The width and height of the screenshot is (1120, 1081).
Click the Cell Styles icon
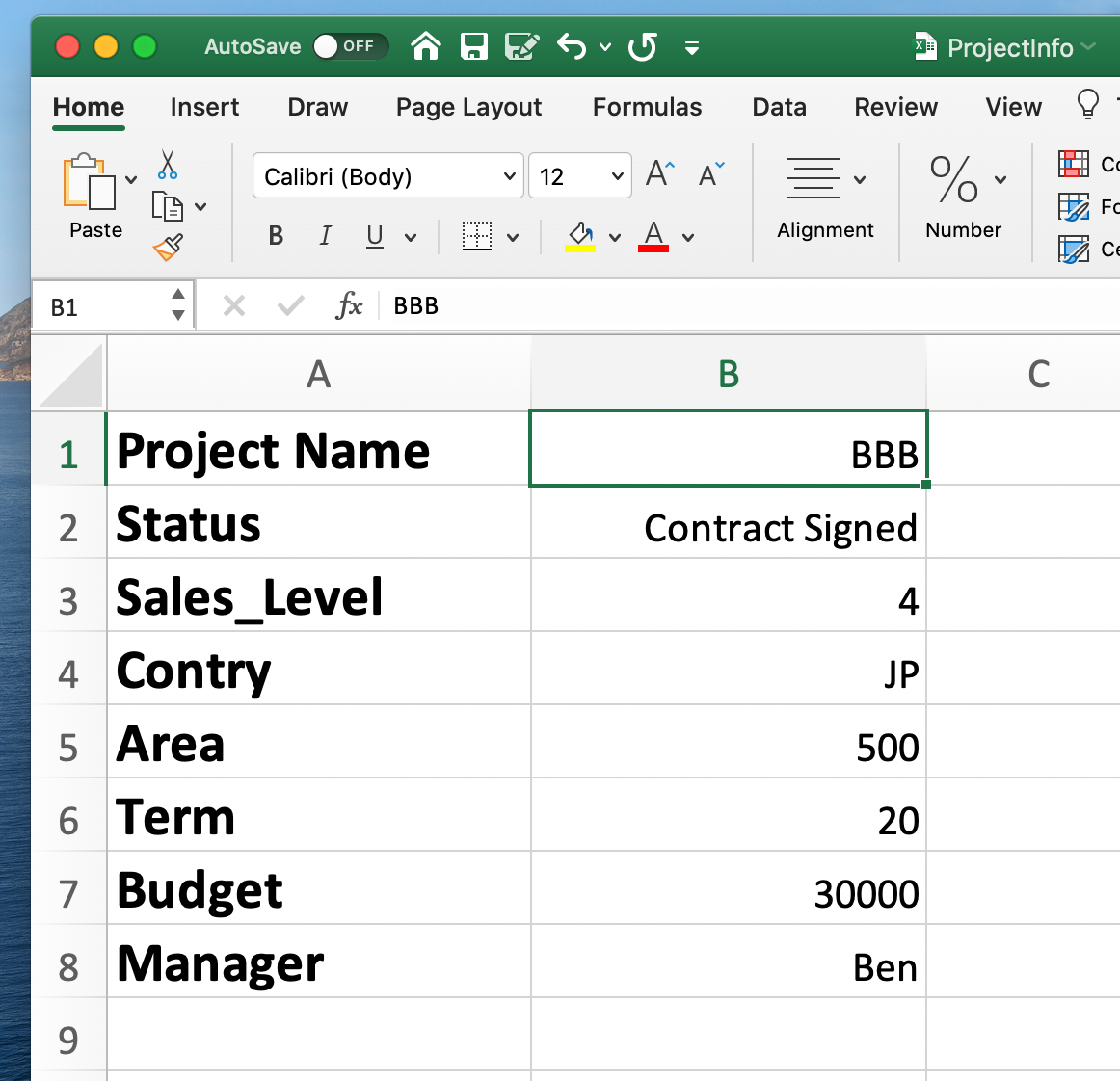1074,250
